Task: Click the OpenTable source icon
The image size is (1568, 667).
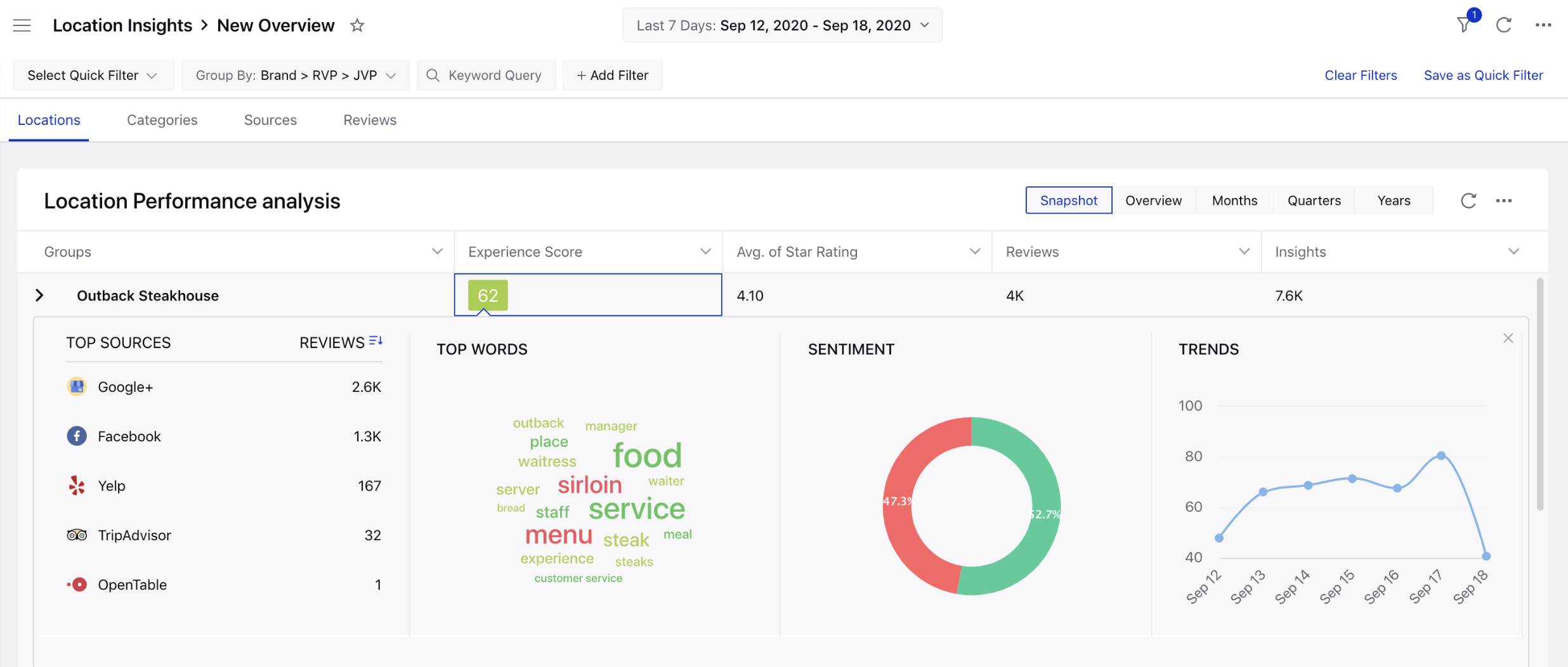Action: coord(77,585)
